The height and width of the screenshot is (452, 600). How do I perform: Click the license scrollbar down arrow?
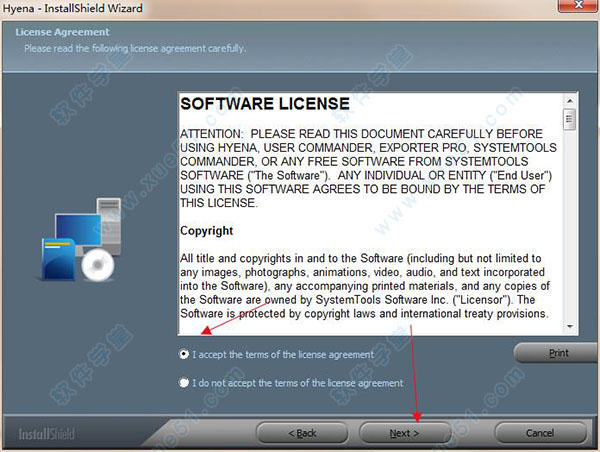point(569,326)
